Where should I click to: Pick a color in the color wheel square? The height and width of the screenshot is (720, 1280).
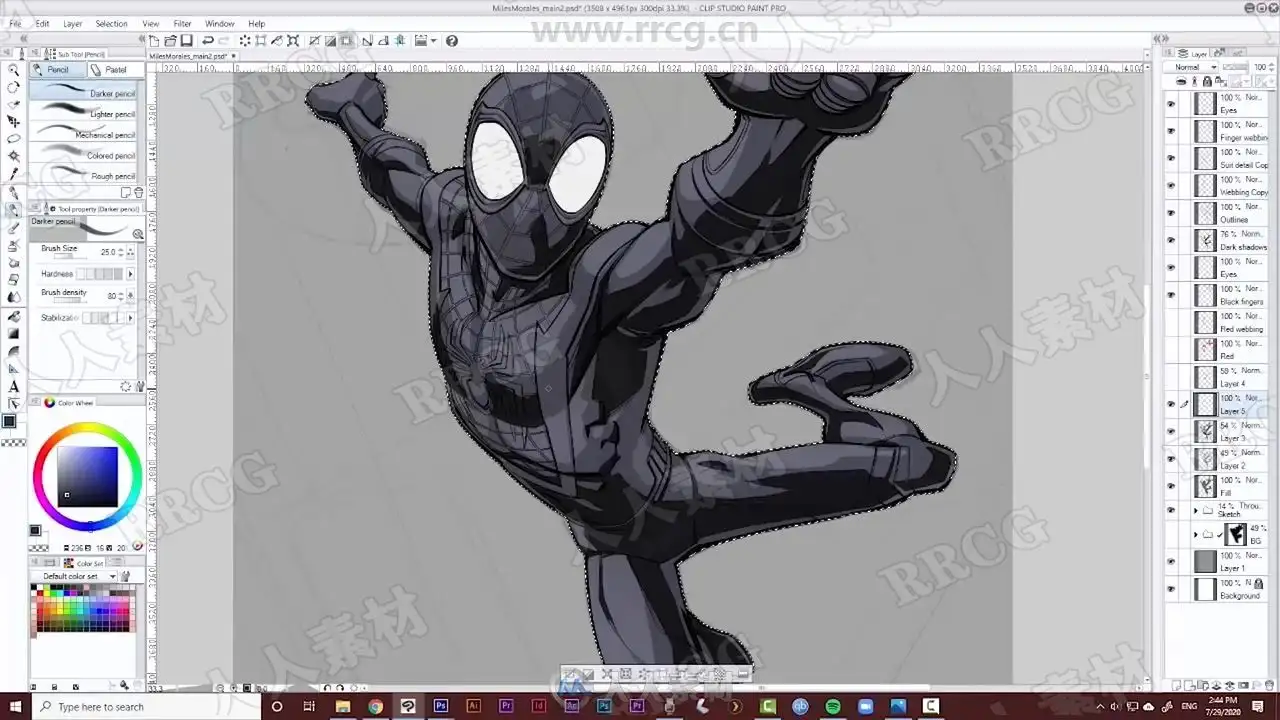pyautogui.click(x=87, y=476)
